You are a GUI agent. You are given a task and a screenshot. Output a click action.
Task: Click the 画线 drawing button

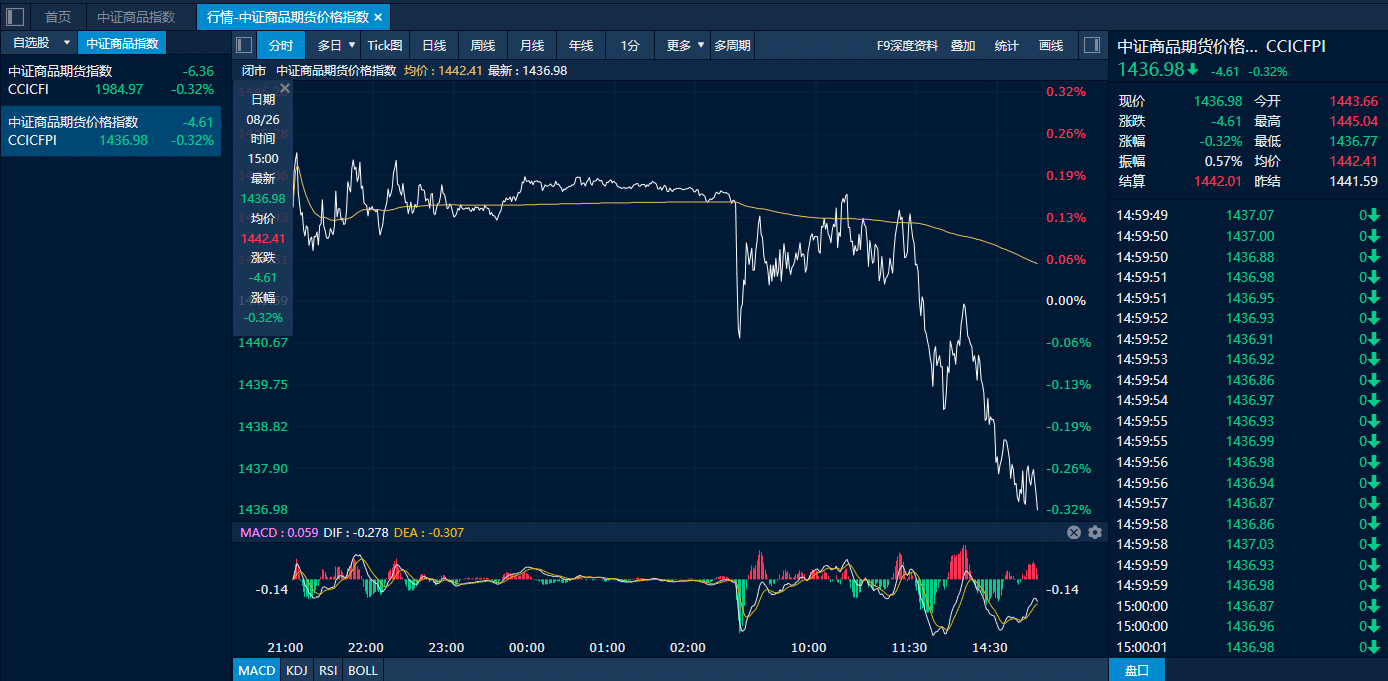pyautogui.click(x=1051, y=45)
